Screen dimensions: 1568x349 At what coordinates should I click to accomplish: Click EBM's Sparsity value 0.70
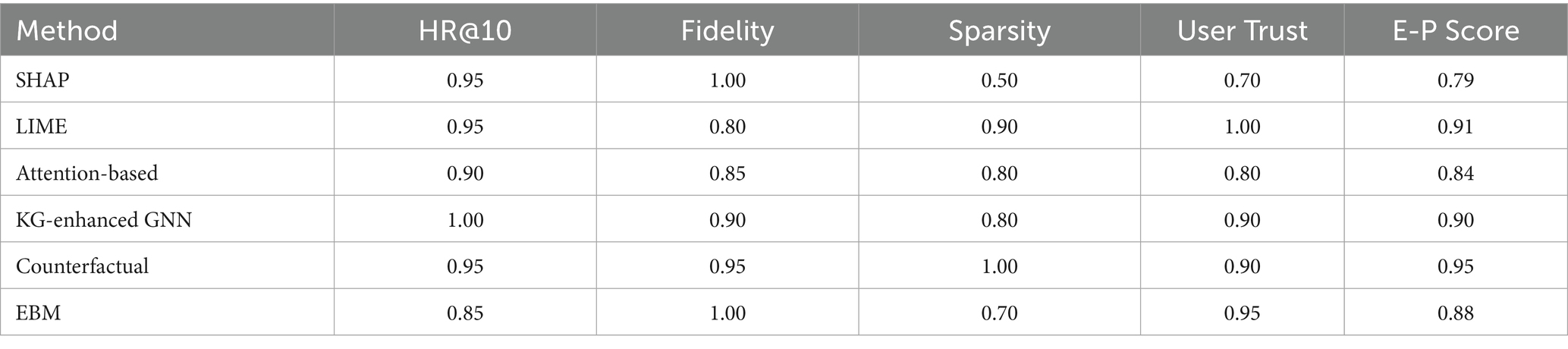999,313
